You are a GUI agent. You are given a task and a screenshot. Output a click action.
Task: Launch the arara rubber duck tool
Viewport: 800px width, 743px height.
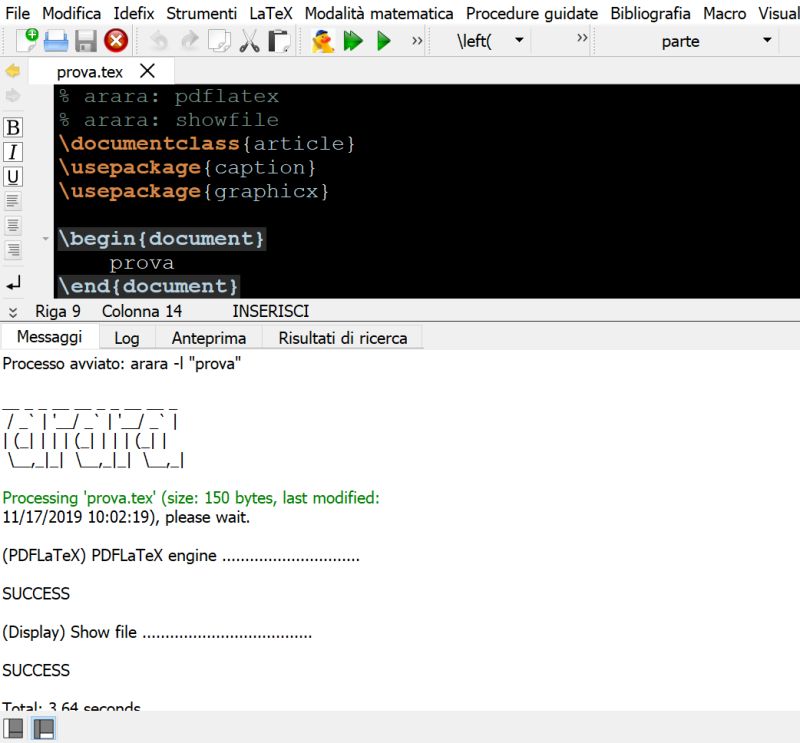pyautogui.click(x=323, y=41)
